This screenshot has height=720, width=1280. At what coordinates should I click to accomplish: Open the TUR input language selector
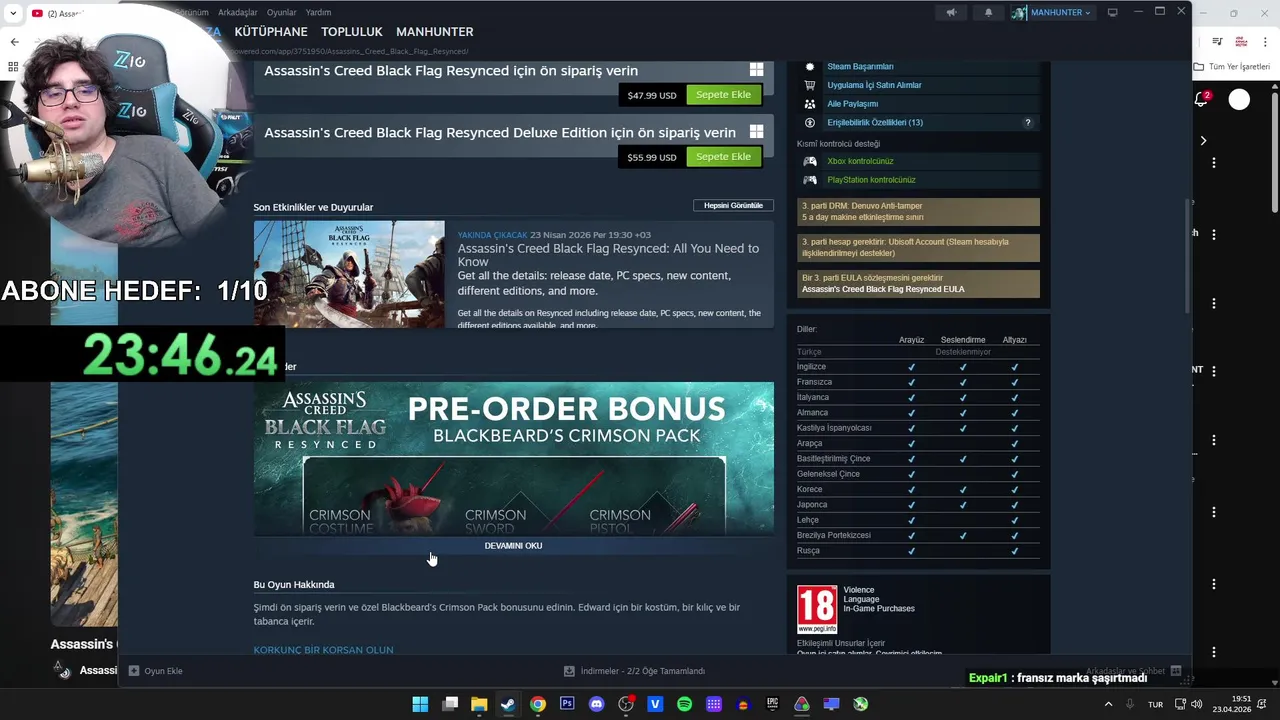click(x=1155, y=704)
